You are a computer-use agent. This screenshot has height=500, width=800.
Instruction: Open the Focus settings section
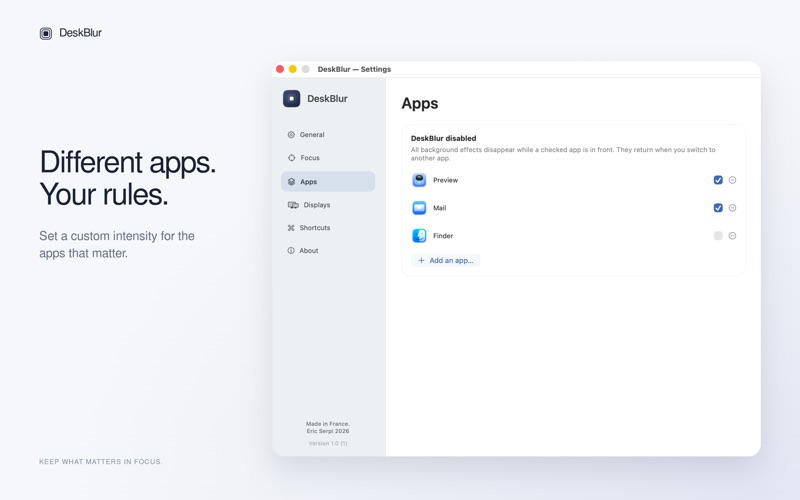[328, 158]
